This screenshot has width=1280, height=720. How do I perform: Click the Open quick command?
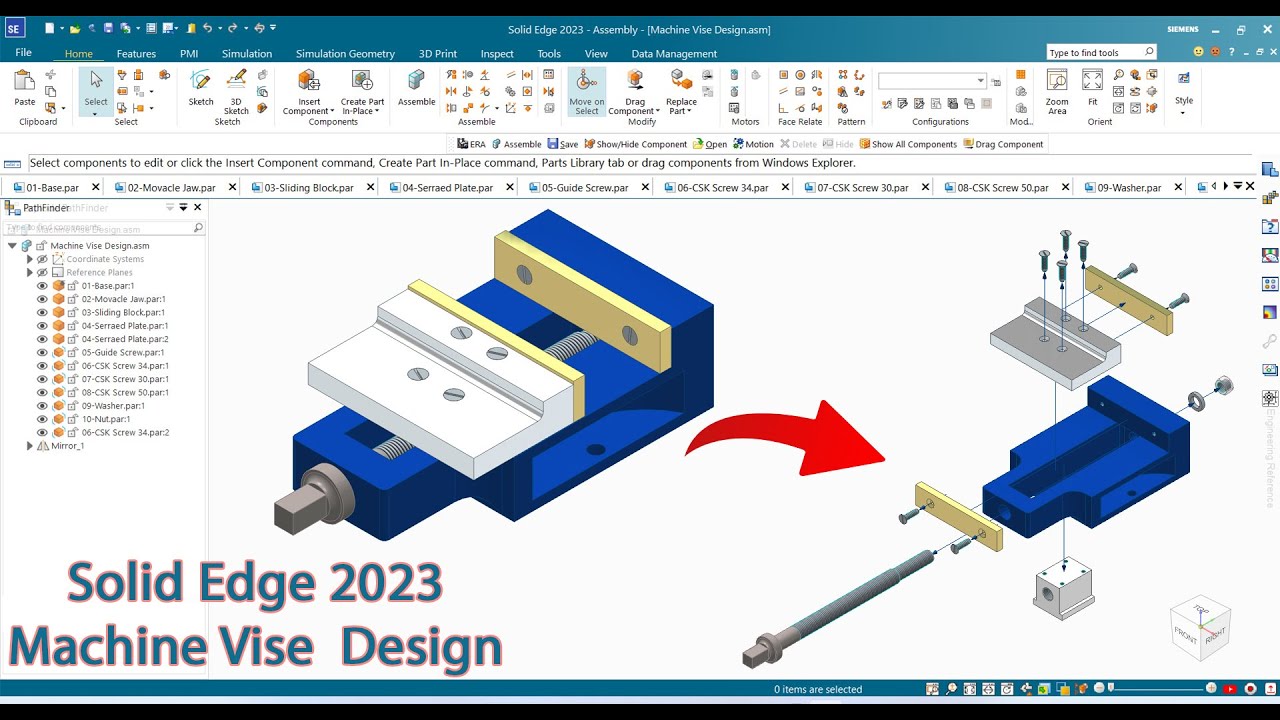pos(709,144)
